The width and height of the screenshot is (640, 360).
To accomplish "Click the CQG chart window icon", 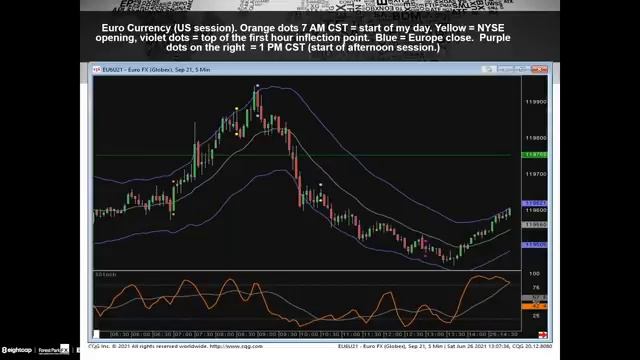I will tap(97, 69).
